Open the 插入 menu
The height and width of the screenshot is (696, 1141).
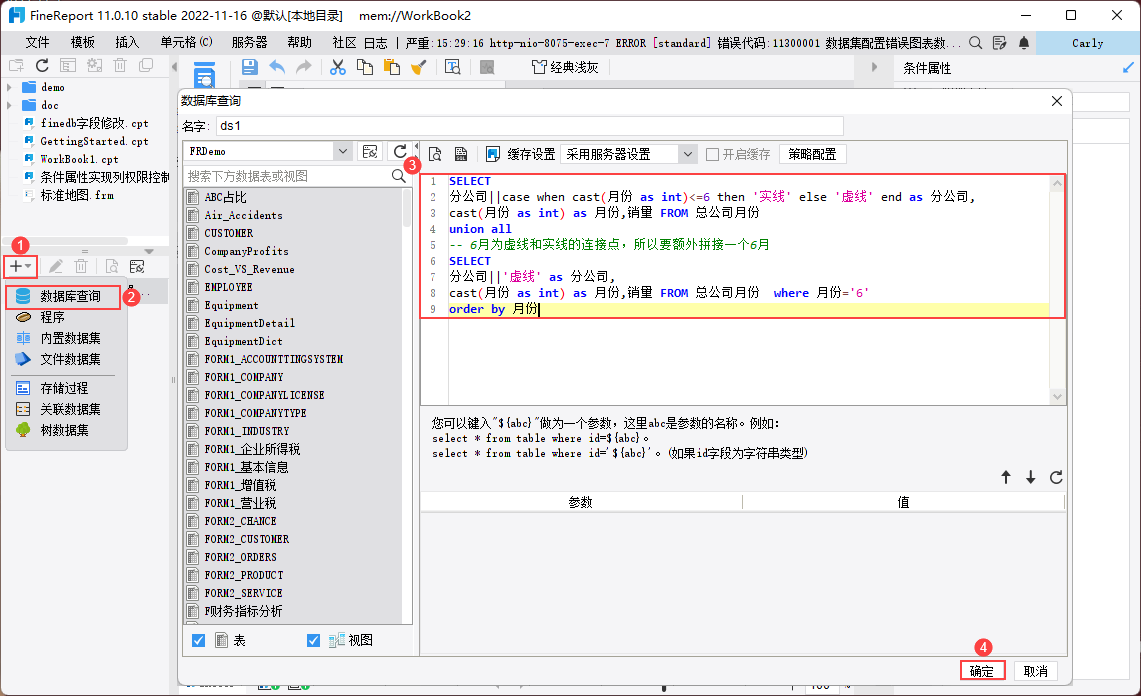tap(127, 43)
